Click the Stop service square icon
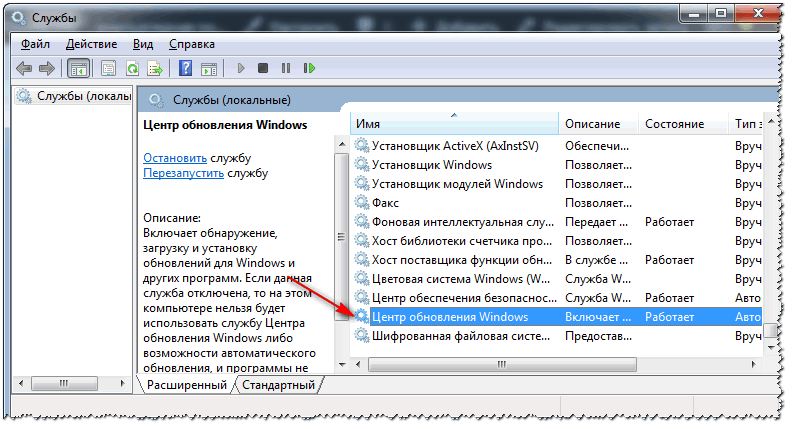The height and width of the screenshot is (429, 793). tap(262, 68)
